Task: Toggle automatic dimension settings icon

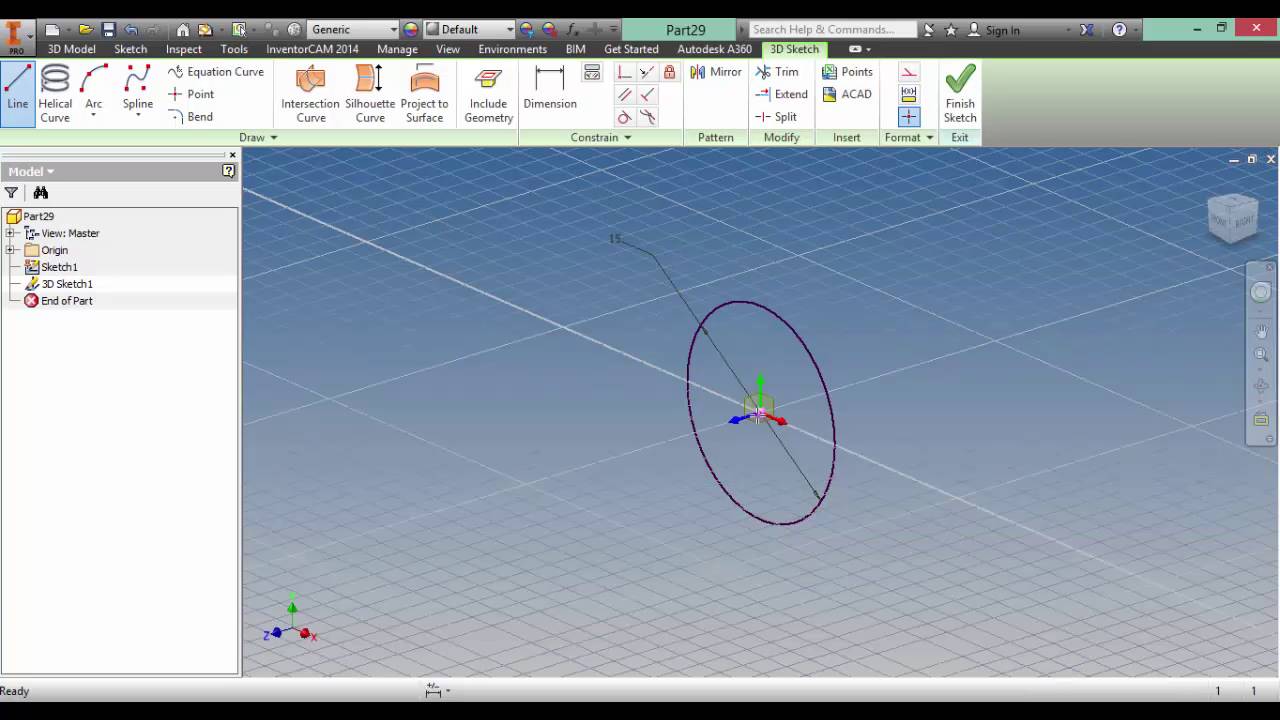Action: pos(592,72)
